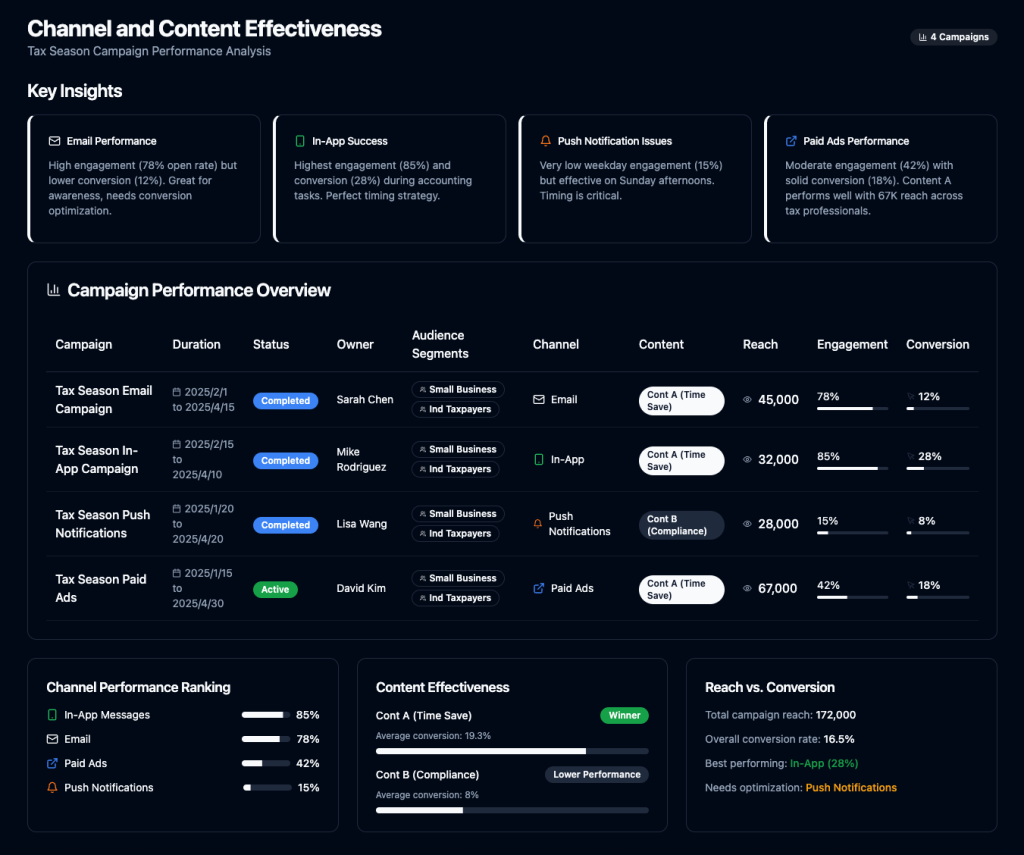
Task: Sort by the Engagement column header
Action: click(x=852, y=344)
